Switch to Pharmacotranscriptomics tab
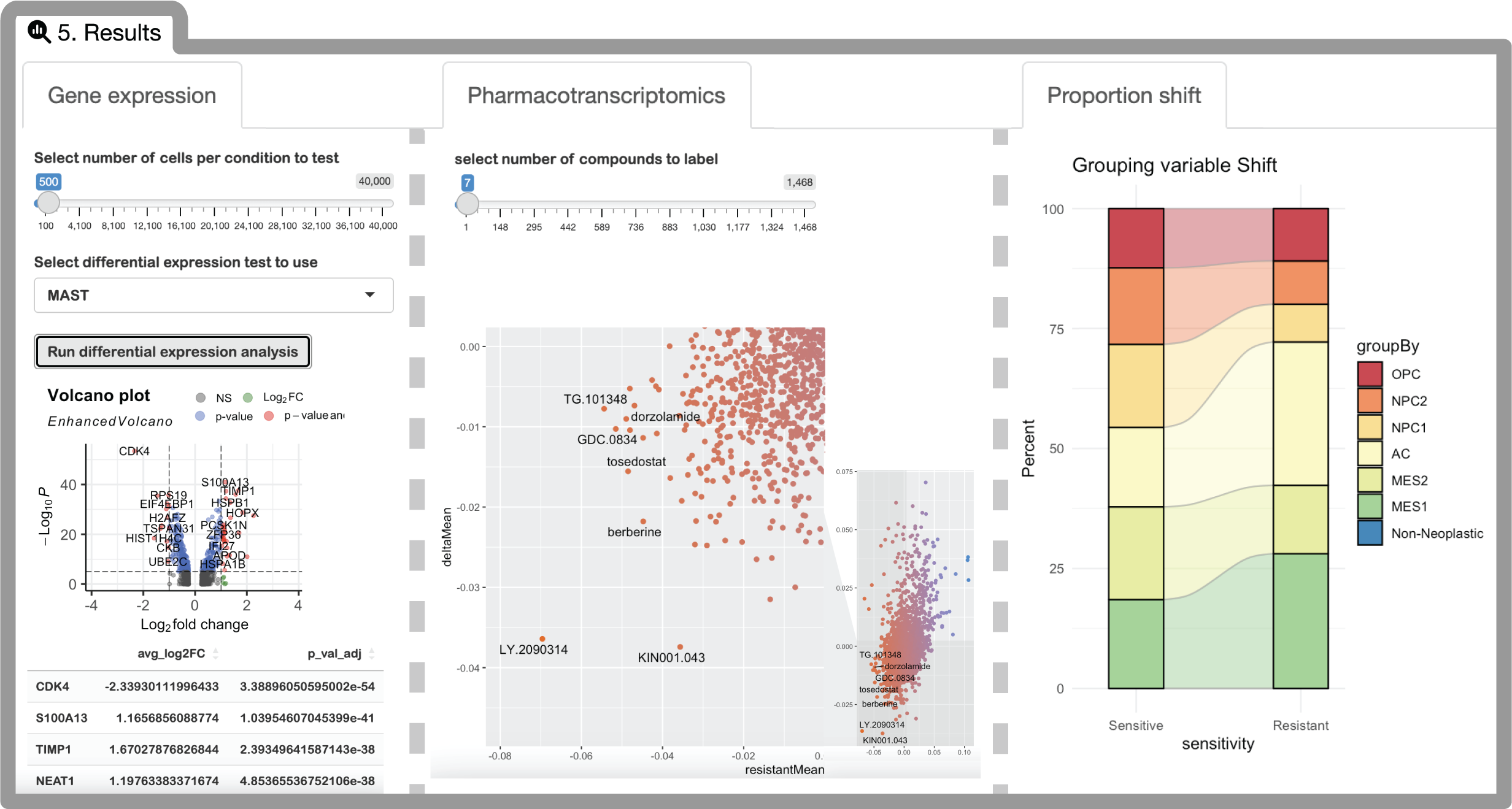The width and height of the screenshot is (1512, 809). [597, 95]
